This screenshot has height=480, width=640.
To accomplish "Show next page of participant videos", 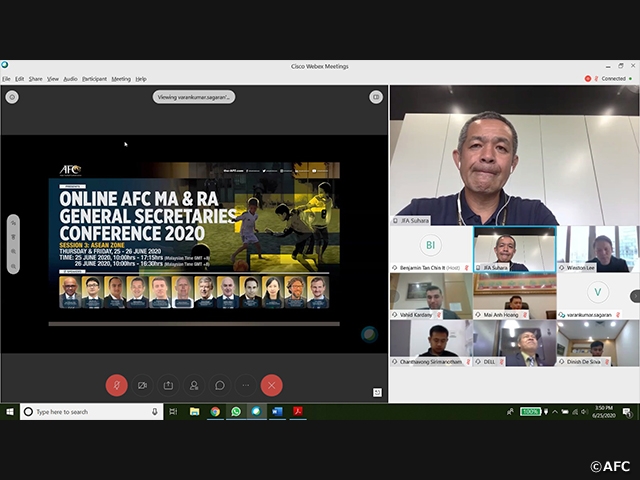I will click(634, 296).
